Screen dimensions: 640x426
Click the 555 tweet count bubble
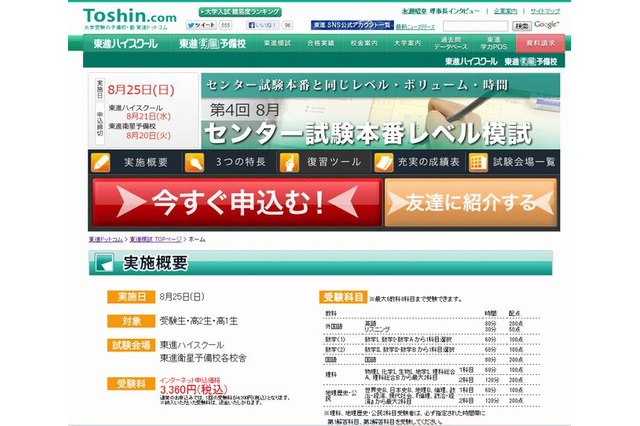225,25
